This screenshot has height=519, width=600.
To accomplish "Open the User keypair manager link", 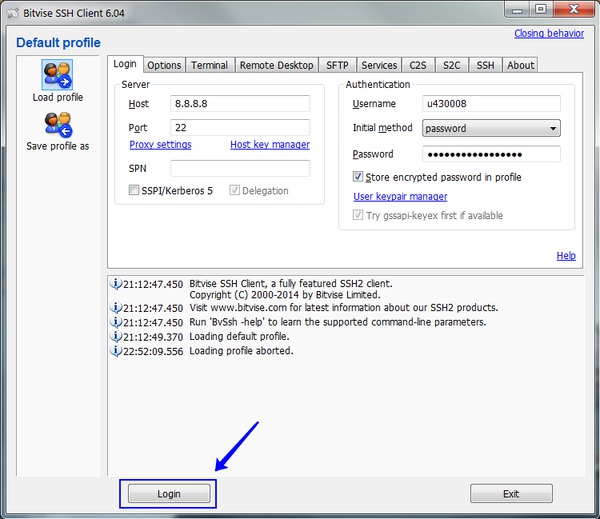I will (400, 196).
